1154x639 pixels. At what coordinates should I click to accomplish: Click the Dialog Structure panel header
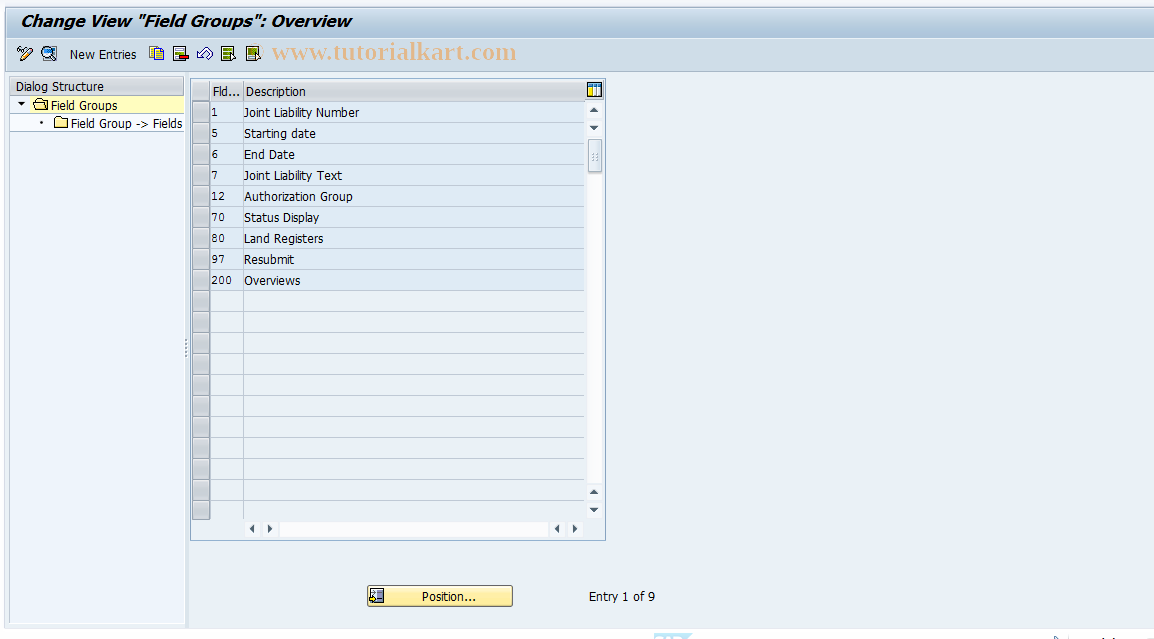pyautogui.click(x=96, y=86)
